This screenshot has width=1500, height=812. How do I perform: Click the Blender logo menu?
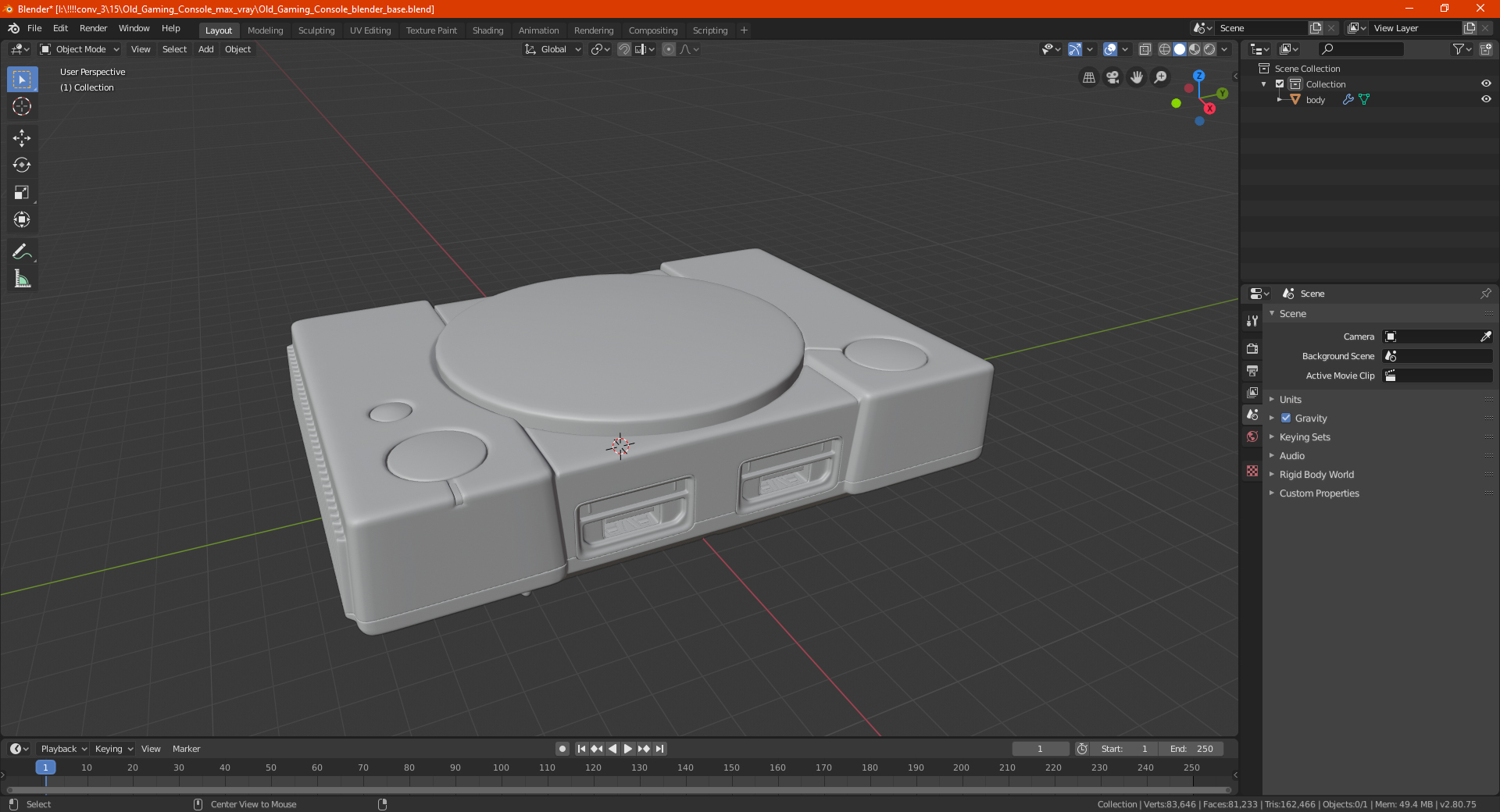13,28
